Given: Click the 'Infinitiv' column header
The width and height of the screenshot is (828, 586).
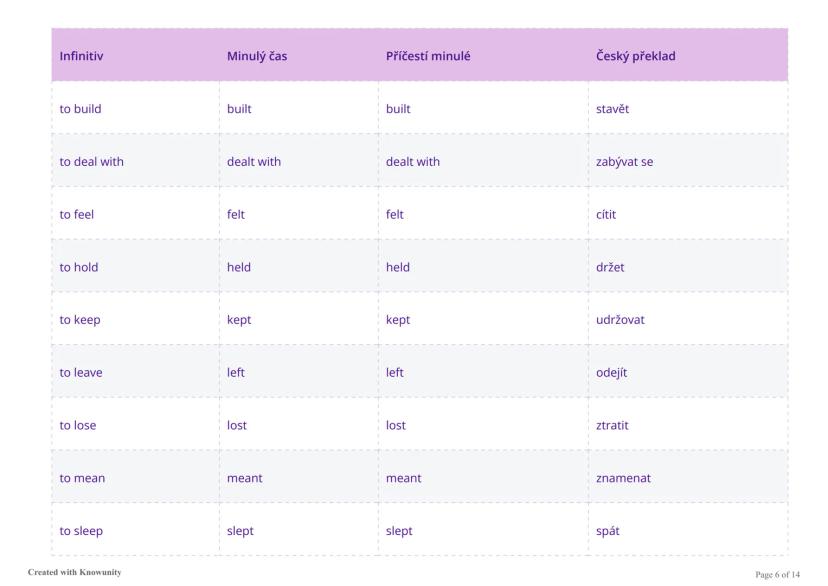Looking at the screenshot, I should coord(82,56).
